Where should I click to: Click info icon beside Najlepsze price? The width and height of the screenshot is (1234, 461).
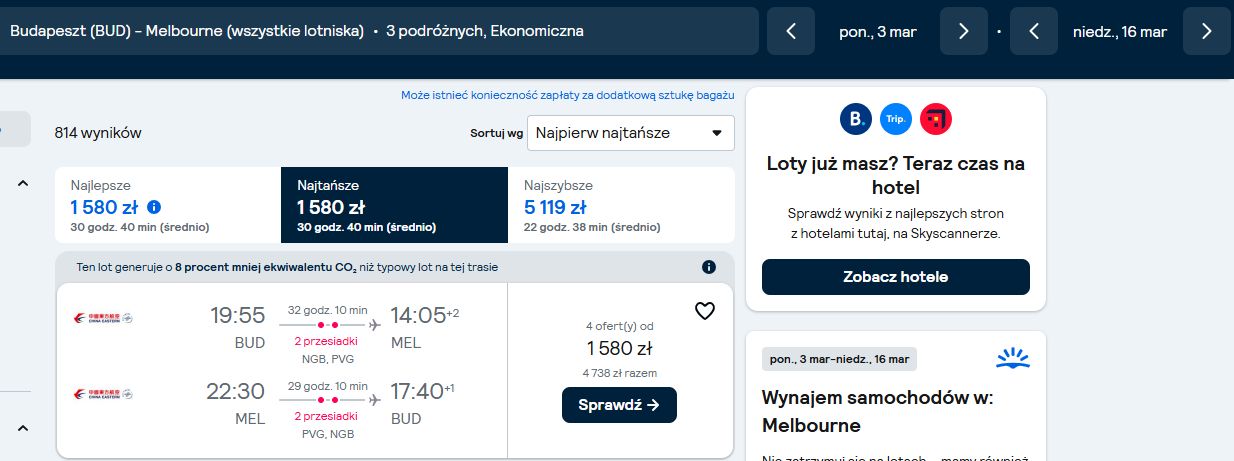(x=154, y=207)
